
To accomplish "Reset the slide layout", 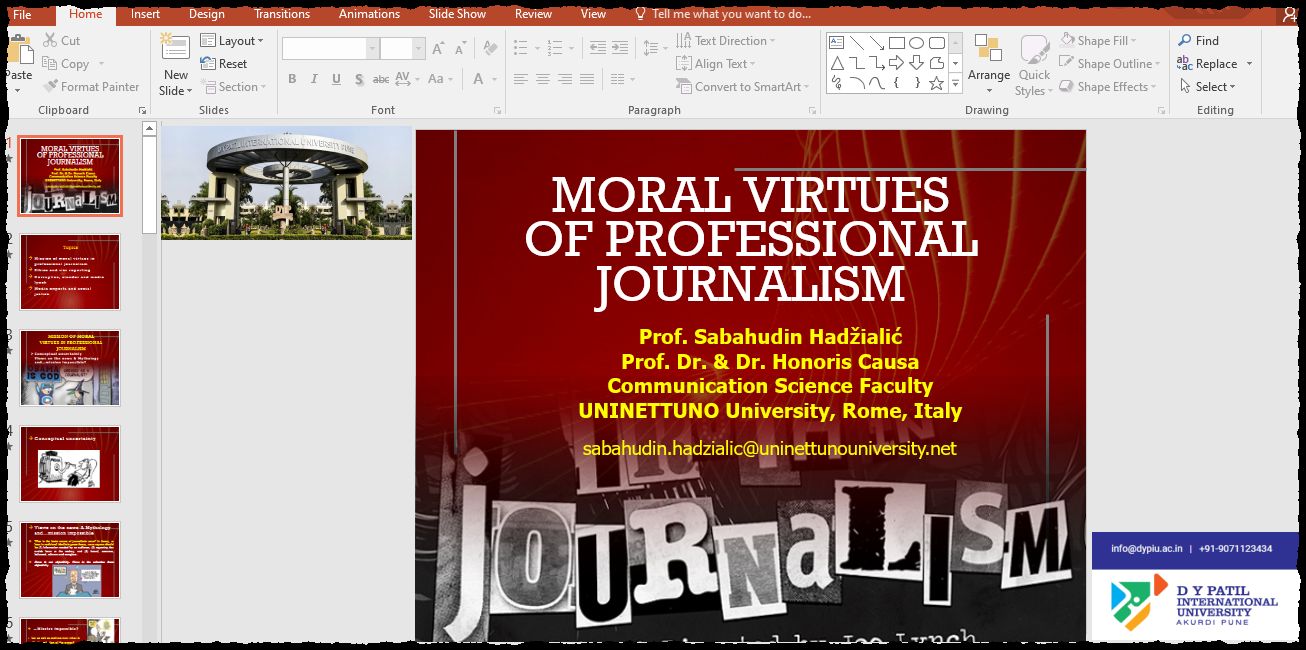I will click(224, 64).
